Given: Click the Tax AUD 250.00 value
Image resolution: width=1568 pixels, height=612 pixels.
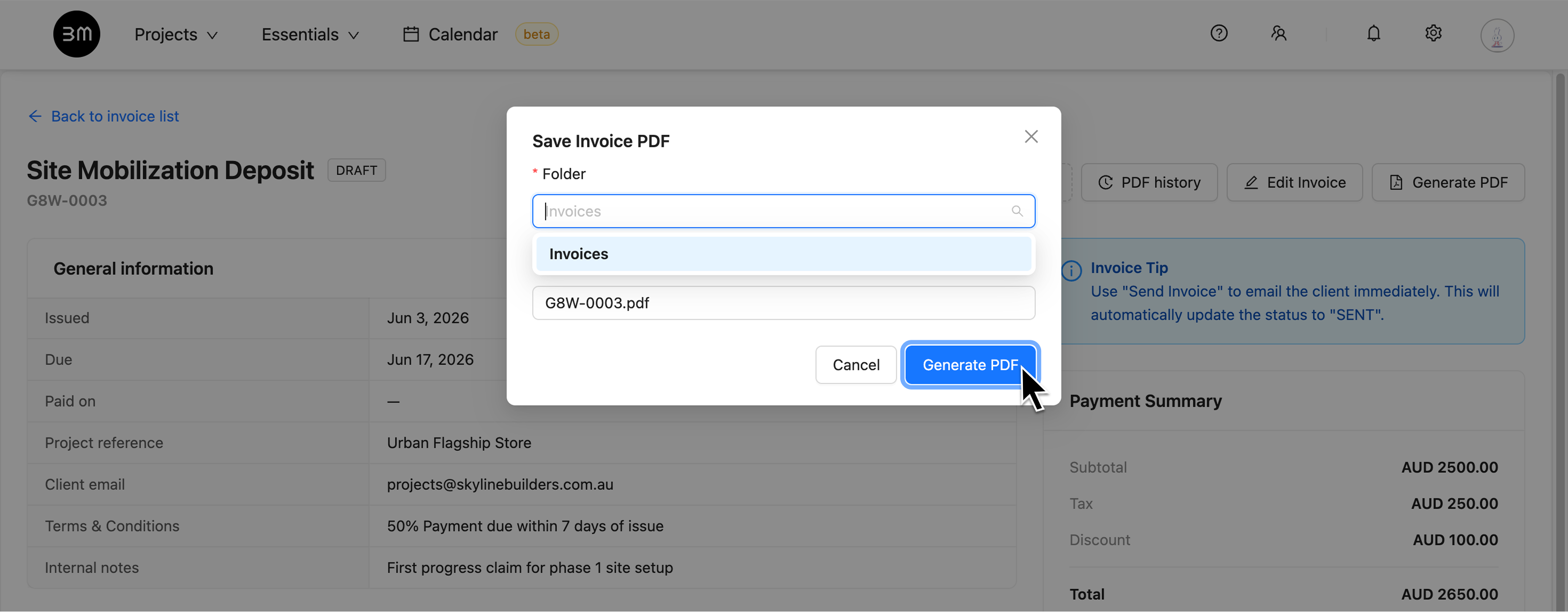Looking at the screenshot, I should pos(1454,504).
